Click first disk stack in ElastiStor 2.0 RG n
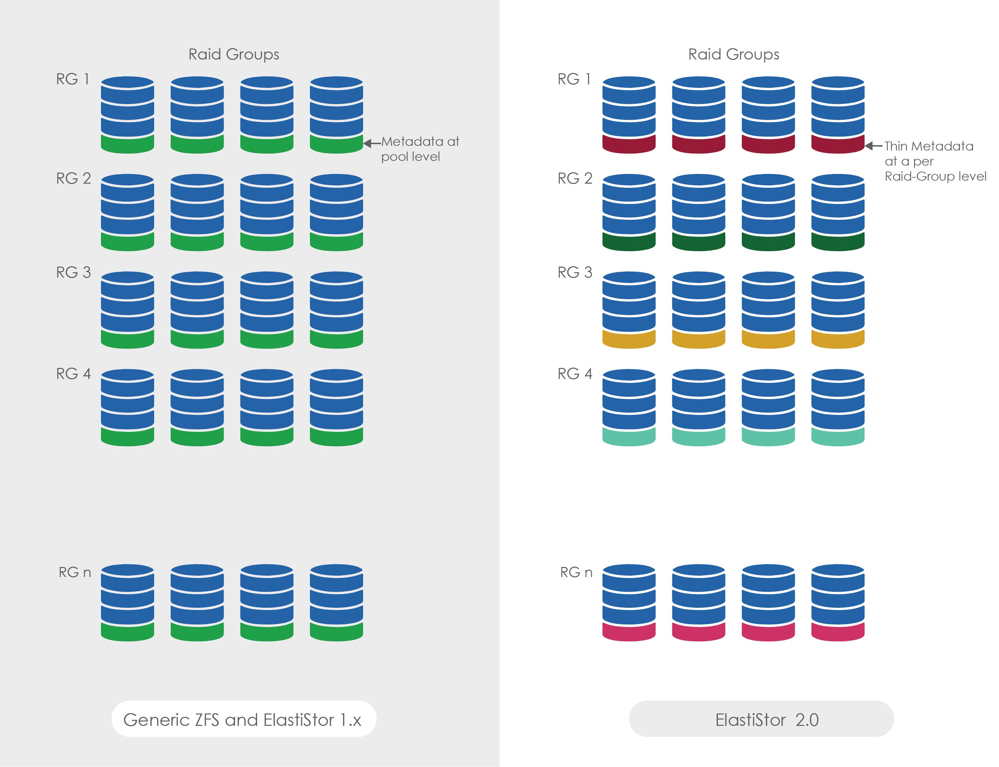Viewport: 999px width, 767px height. coord(628,602)
